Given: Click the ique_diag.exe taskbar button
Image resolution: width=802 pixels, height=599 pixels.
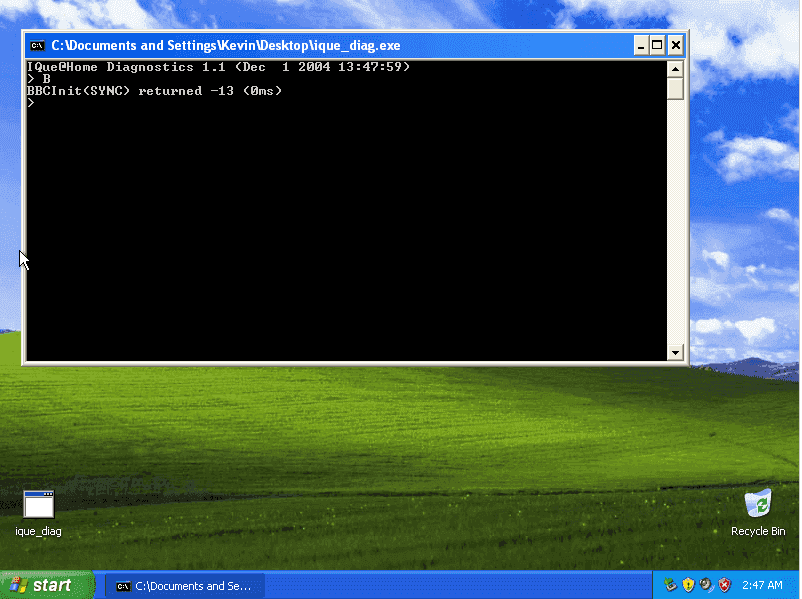Looking at the screenshot, I should (185, 586).
